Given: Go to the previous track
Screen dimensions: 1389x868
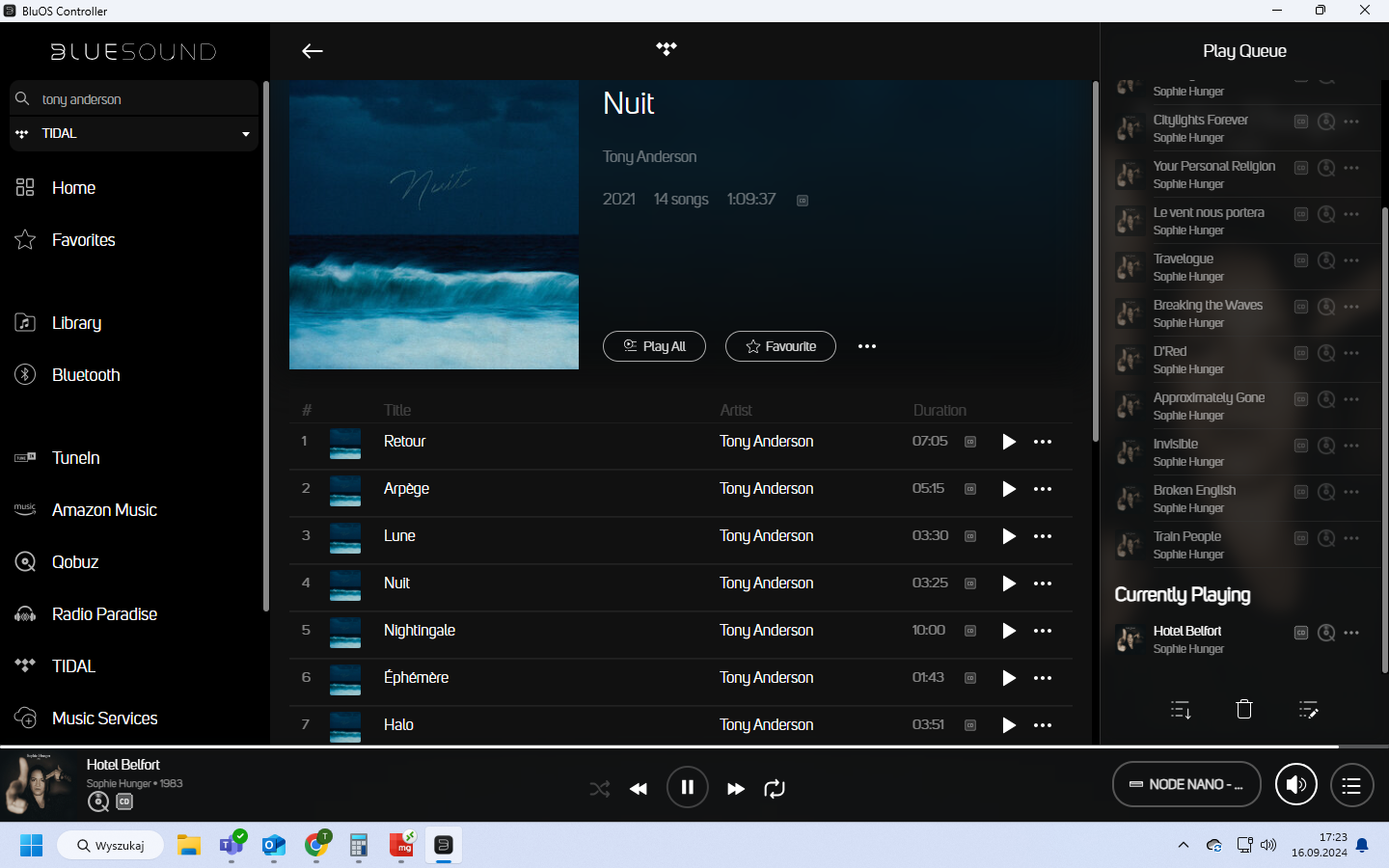Looking at the screenshot, I should tap(639, 789).
